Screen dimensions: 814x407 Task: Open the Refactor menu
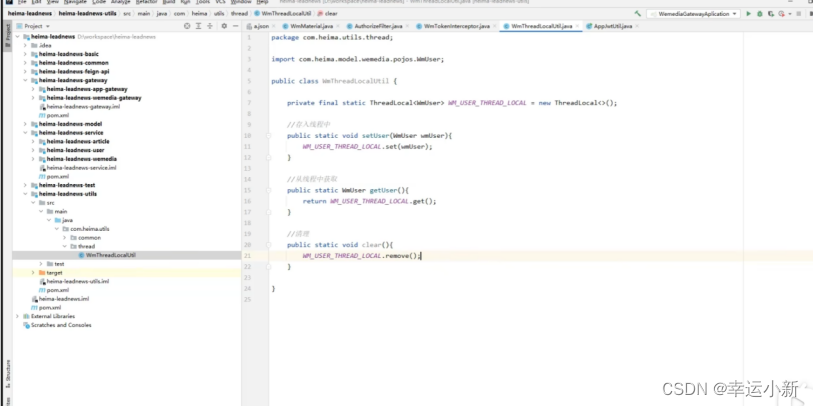[146, 2]
